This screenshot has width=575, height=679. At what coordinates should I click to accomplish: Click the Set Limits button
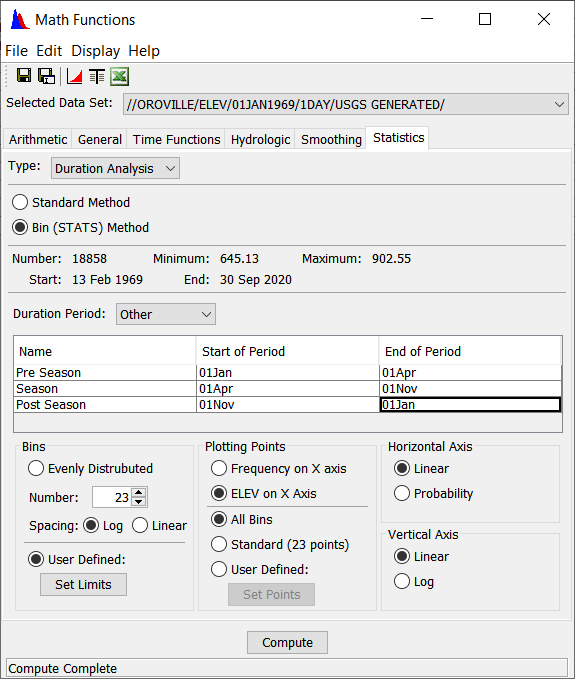point(84,585)
